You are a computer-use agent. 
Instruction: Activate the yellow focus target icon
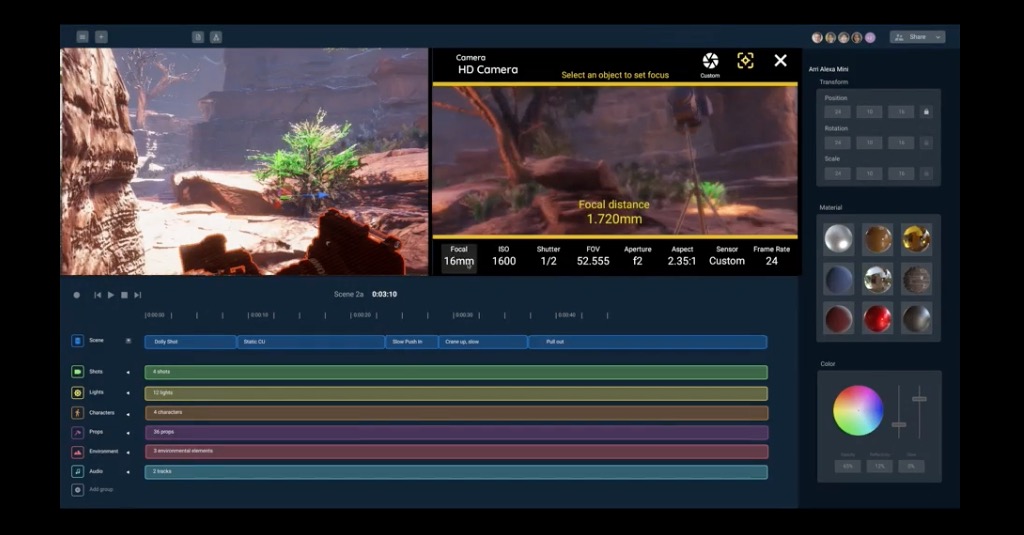(x=745, y=61)
